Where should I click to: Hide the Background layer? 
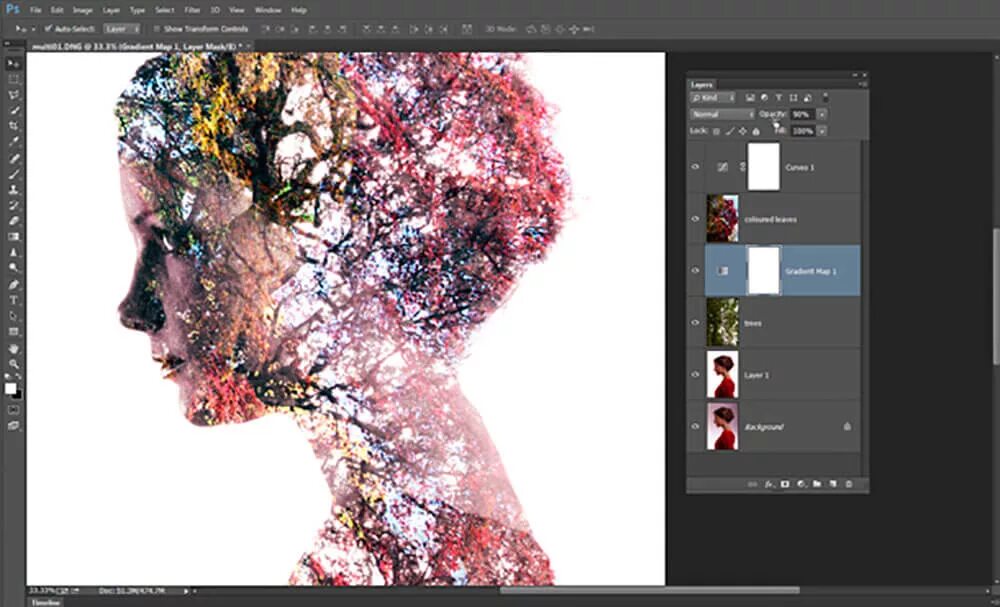(x=696, y=427)
